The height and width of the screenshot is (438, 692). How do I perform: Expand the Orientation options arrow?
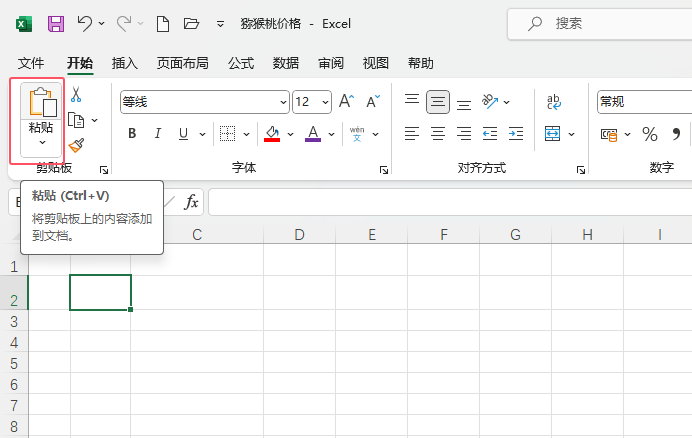pyautogui.click(x=507, y=102)
